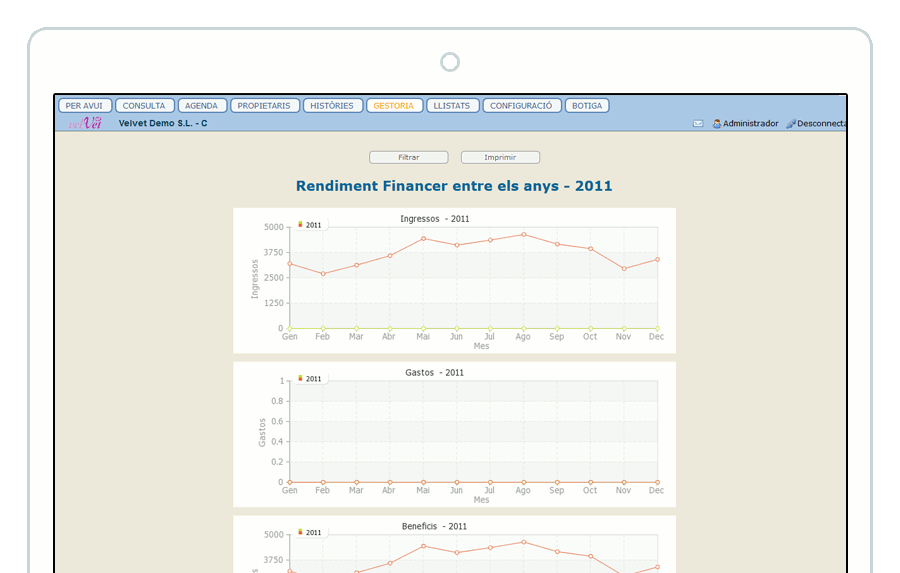Click the 2011 legend icon in Beneficis chart
This screenshot has width=900, height=573.
pyautogui.click(x=300, y=533)
